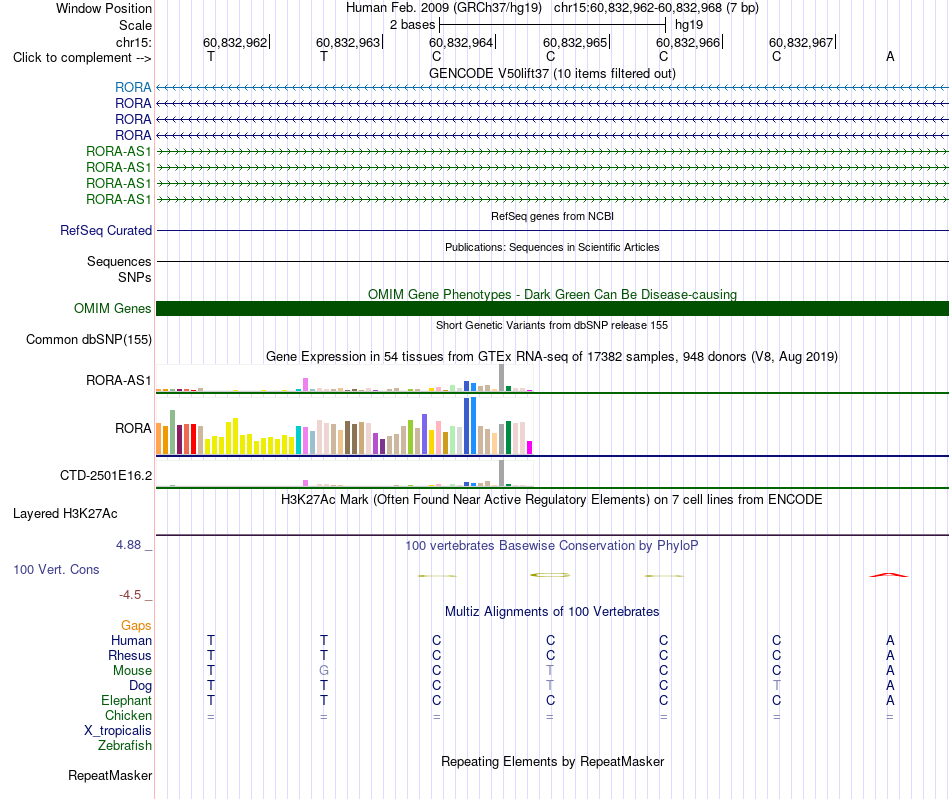Click the Rhesus species label

[x=130, y=655]
